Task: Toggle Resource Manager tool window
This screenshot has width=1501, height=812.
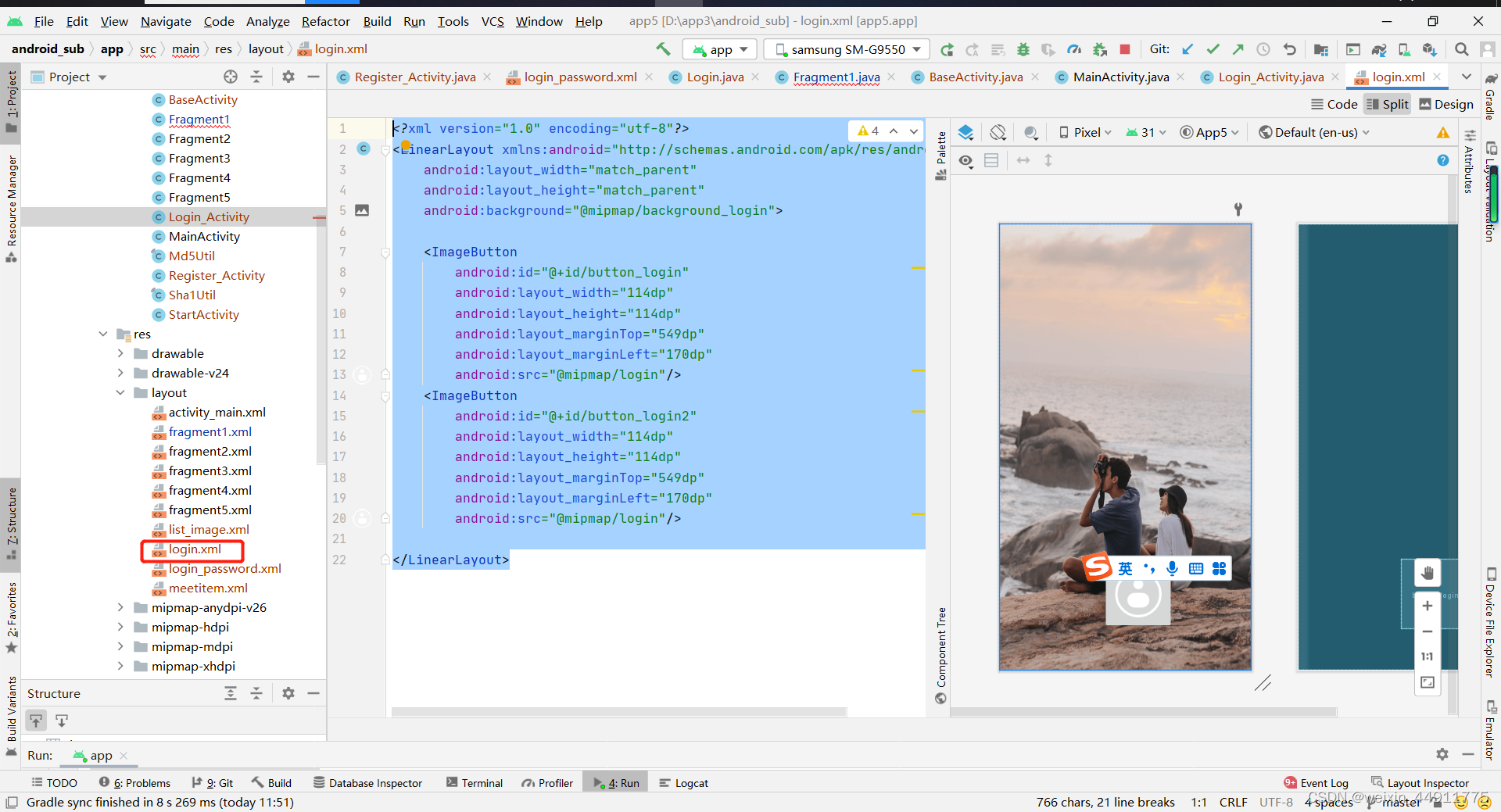Action: (11, 208)
